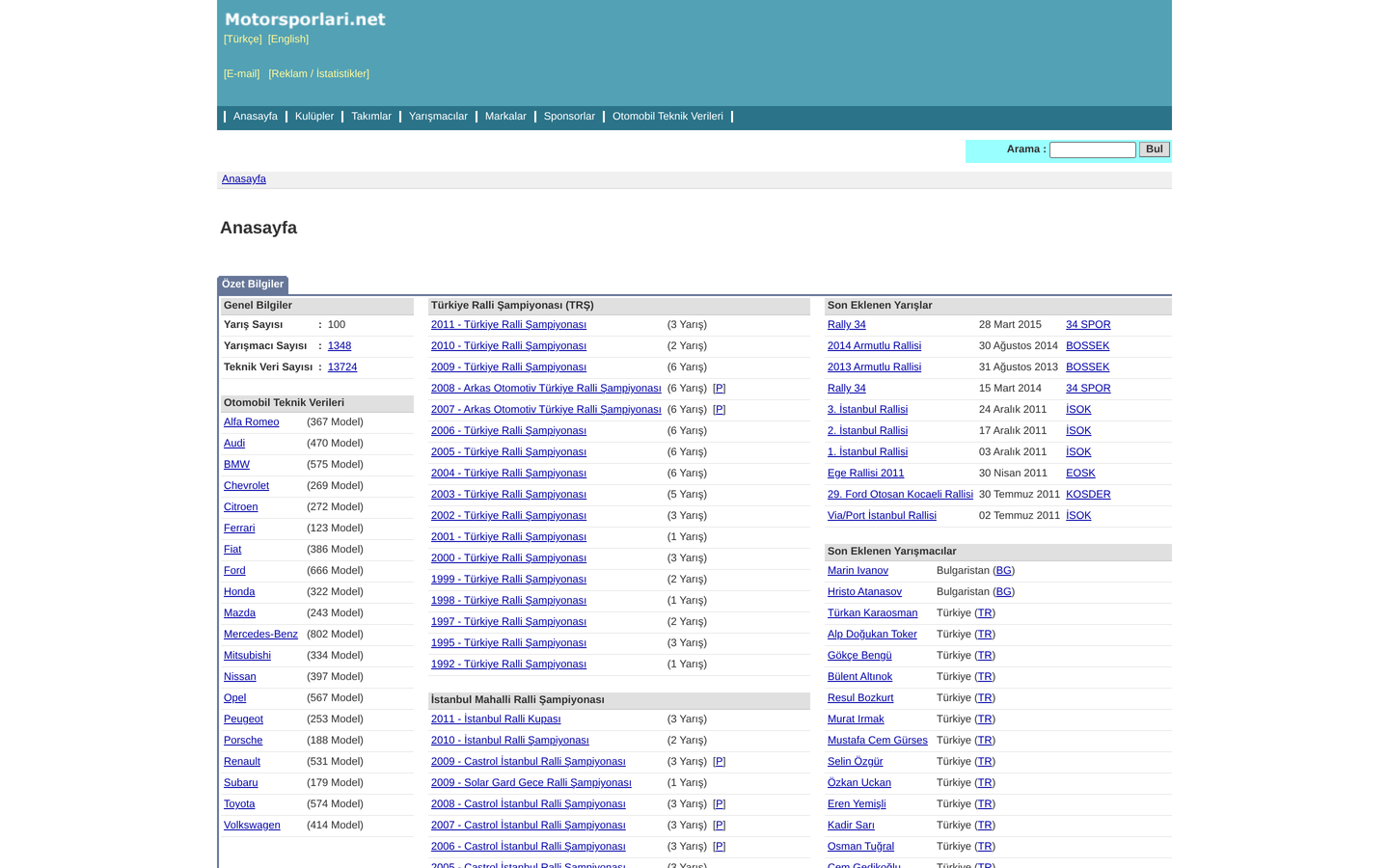Image resolution: width=1389 pixels, height=868 pixels.
Task: Open driver Marin Ivanov's page
Action: point(858,570)
